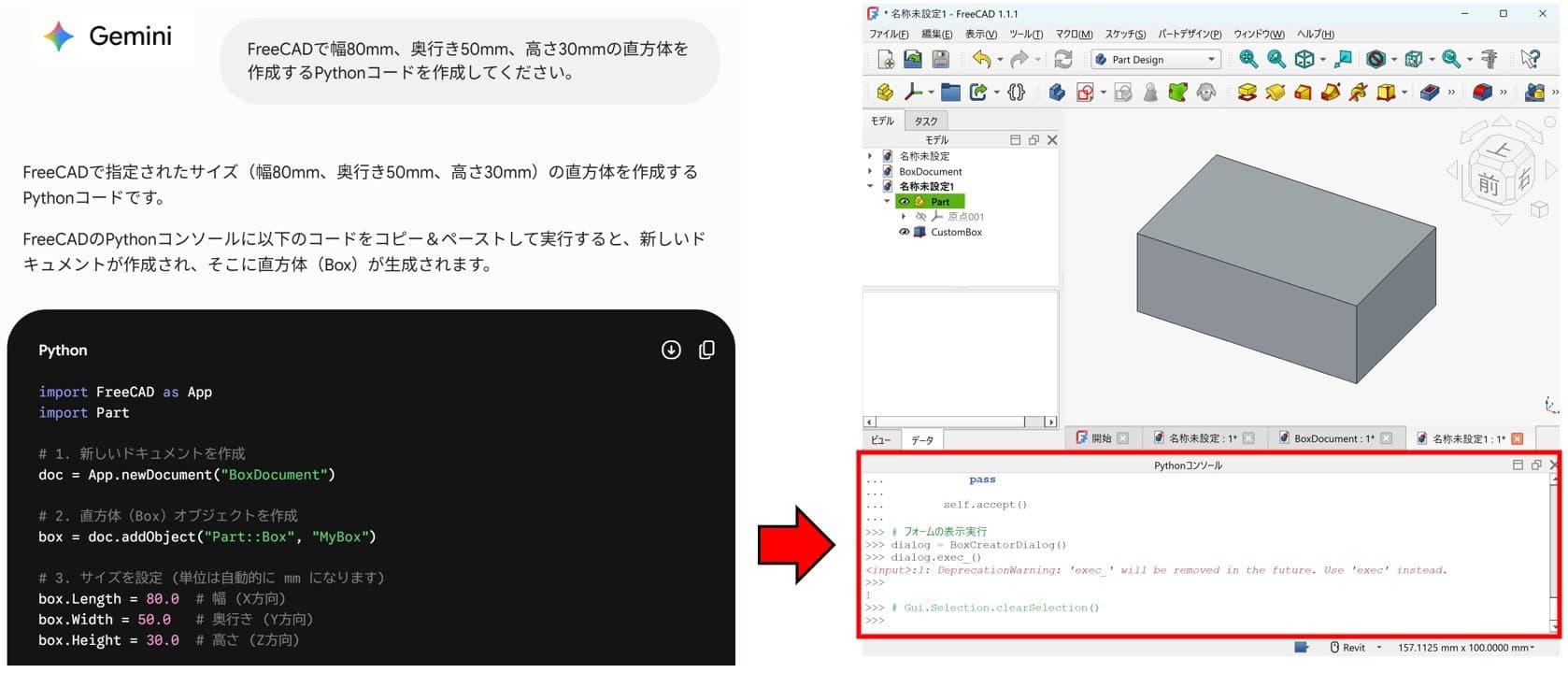Click the open document icon
This screenshot has height=673, width=1568.
tap(913, 60)
